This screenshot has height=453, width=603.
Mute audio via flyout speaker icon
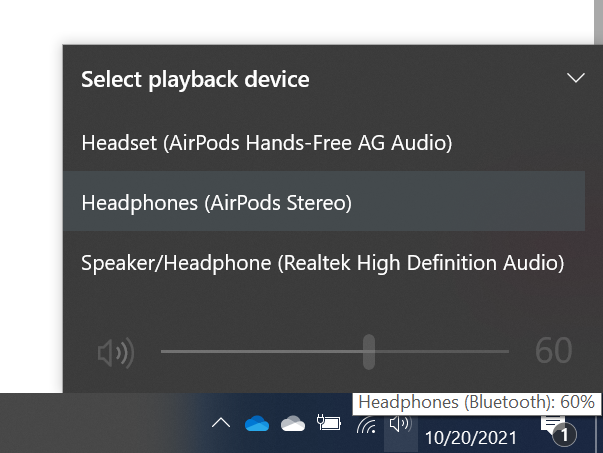click(116, 353)
